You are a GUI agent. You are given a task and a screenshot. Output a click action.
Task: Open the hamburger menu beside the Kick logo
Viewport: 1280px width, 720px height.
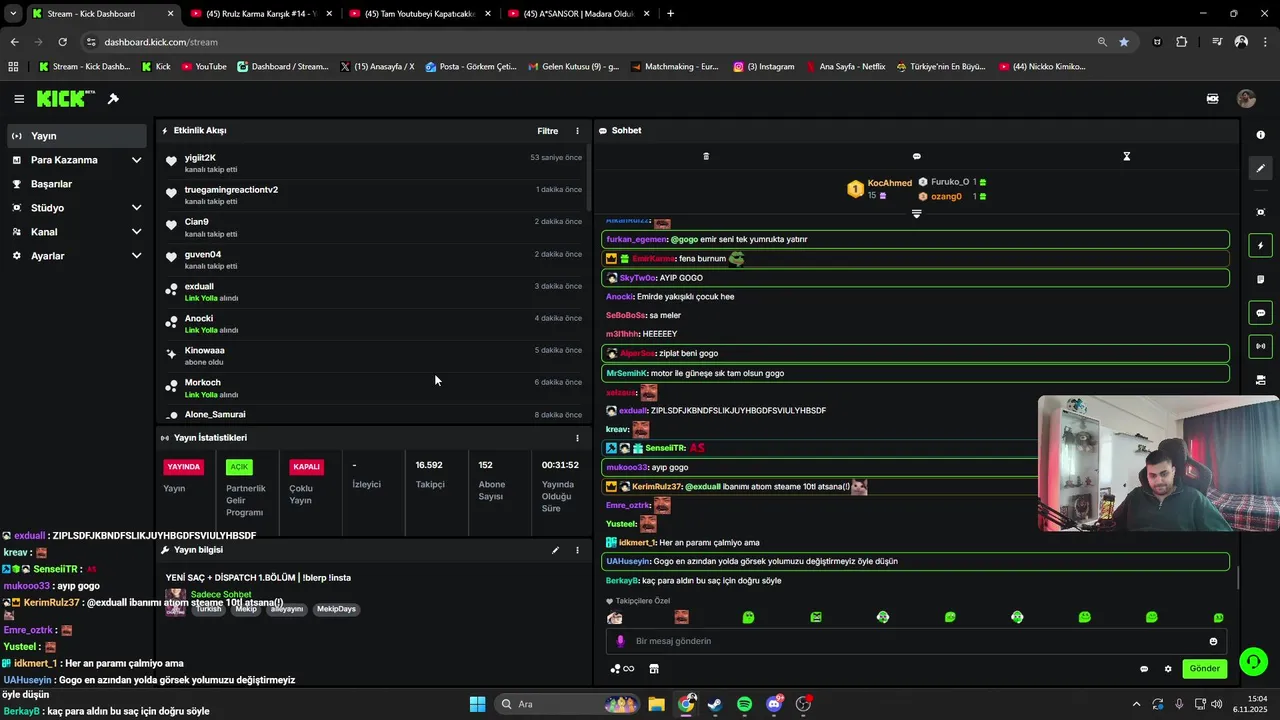[x=19, y=99]
